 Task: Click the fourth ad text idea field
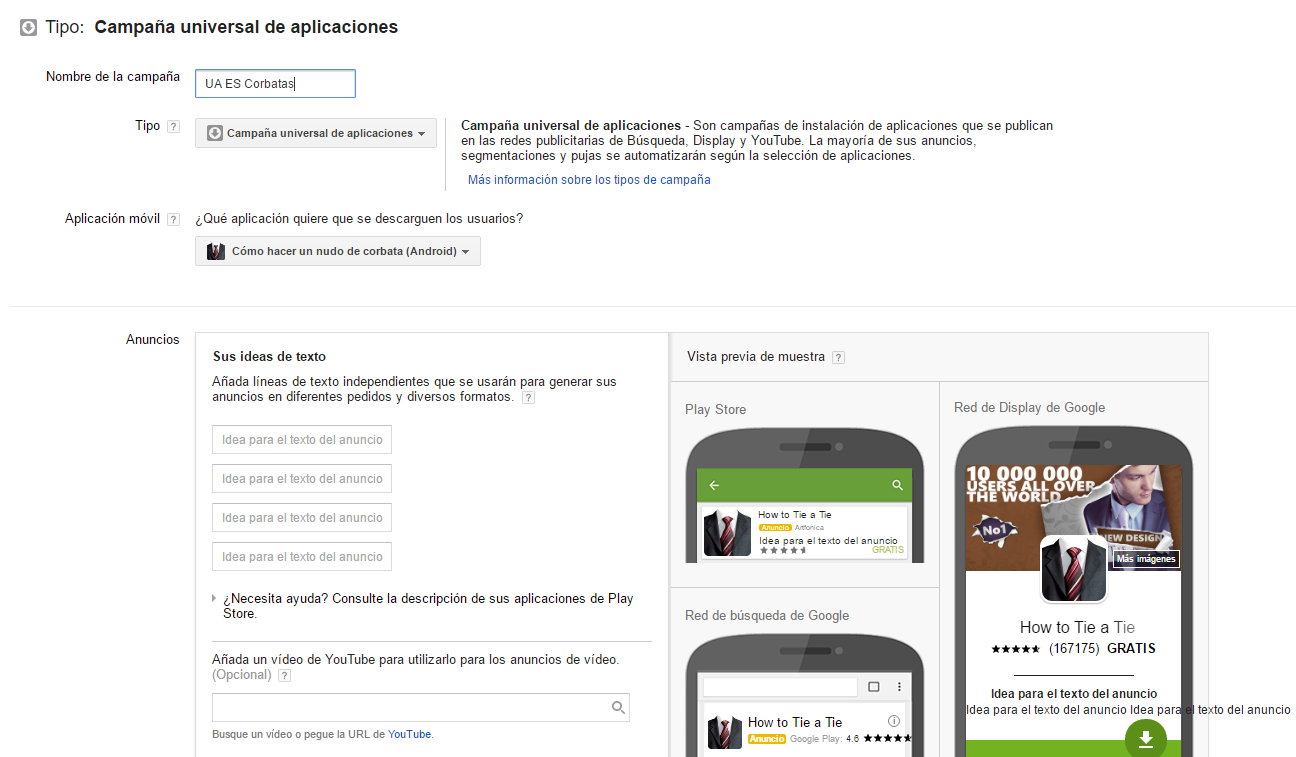pos(302,557)
